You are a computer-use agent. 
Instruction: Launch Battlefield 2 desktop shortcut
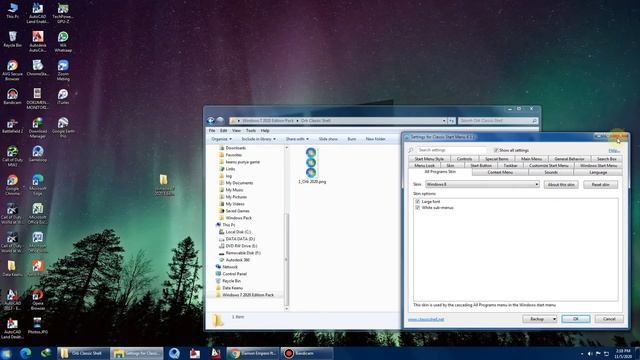tap(12, 125)
